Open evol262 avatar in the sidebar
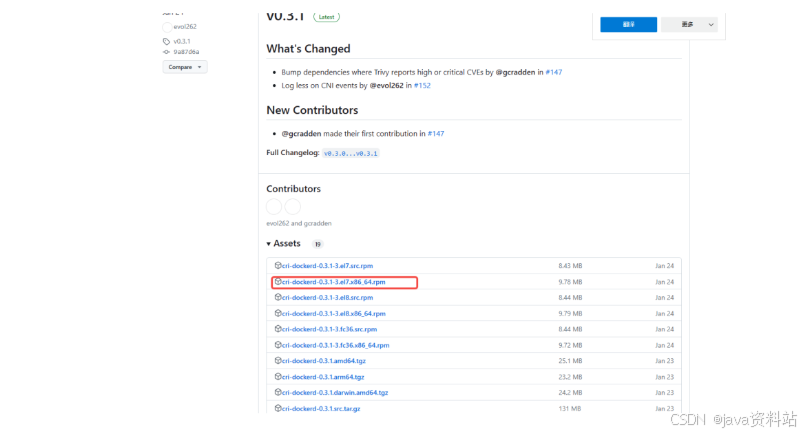Viewport: 811px width, 435px height. 167,27
